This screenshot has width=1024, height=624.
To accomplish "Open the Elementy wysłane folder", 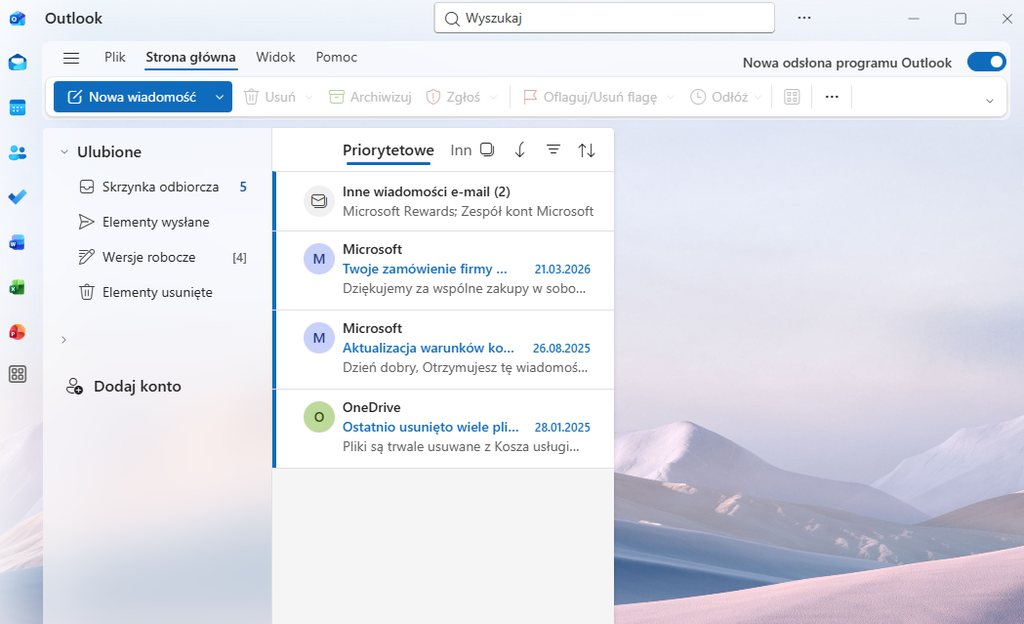I will 162,223.
